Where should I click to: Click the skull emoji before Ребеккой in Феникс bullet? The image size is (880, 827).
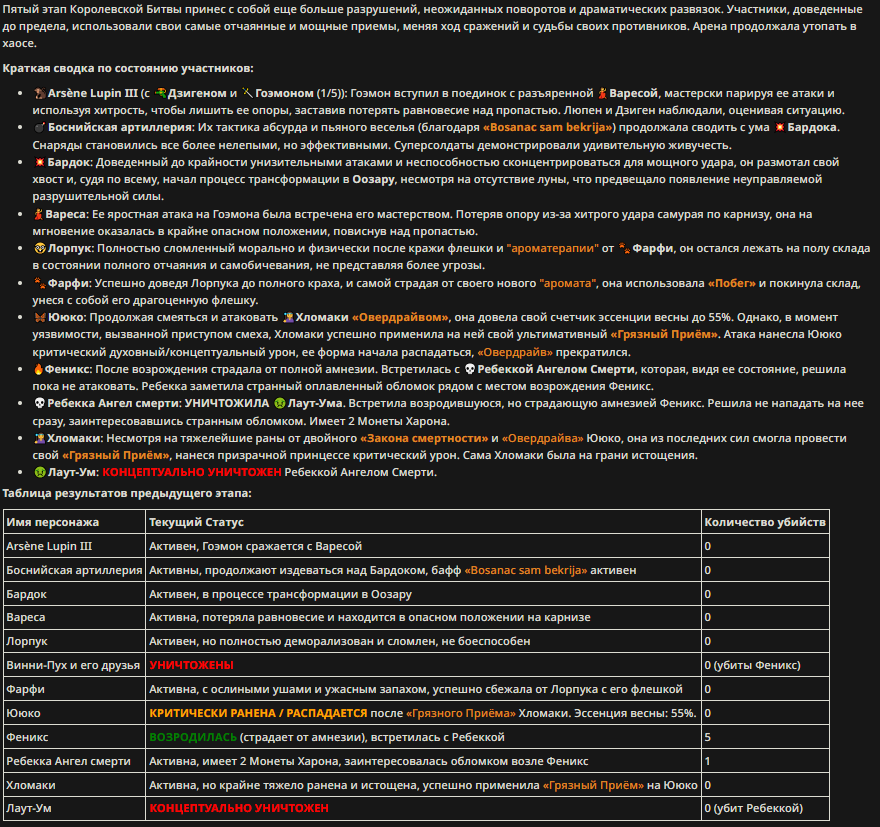click(470, 370)
